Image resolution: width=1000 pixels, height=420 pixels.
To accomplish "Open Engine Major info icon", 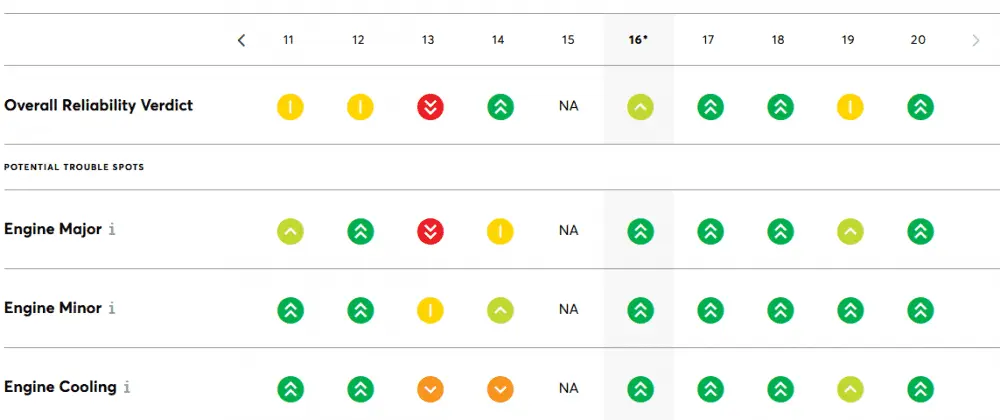I will [112, 229].
